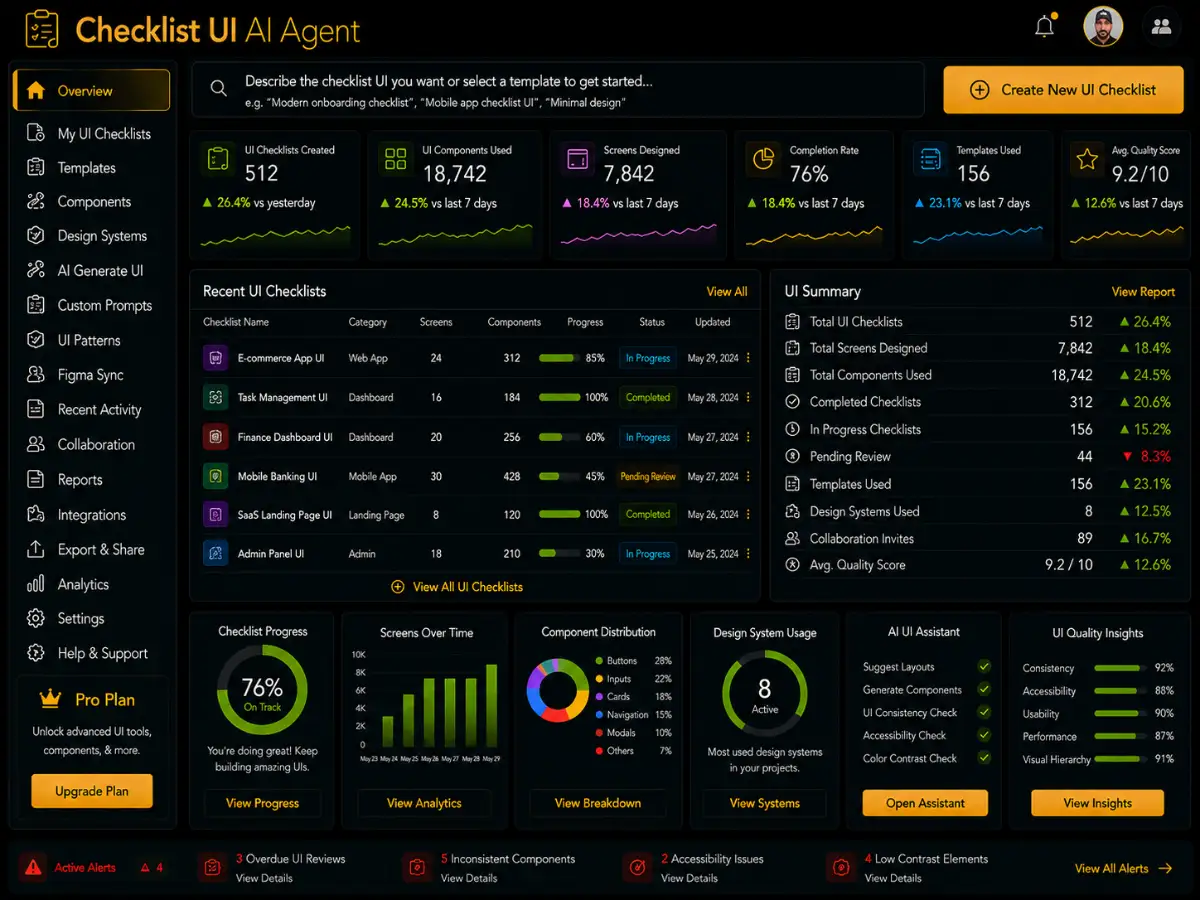
Task: Open Design Systems sidebar item
Action: (91, 236)
